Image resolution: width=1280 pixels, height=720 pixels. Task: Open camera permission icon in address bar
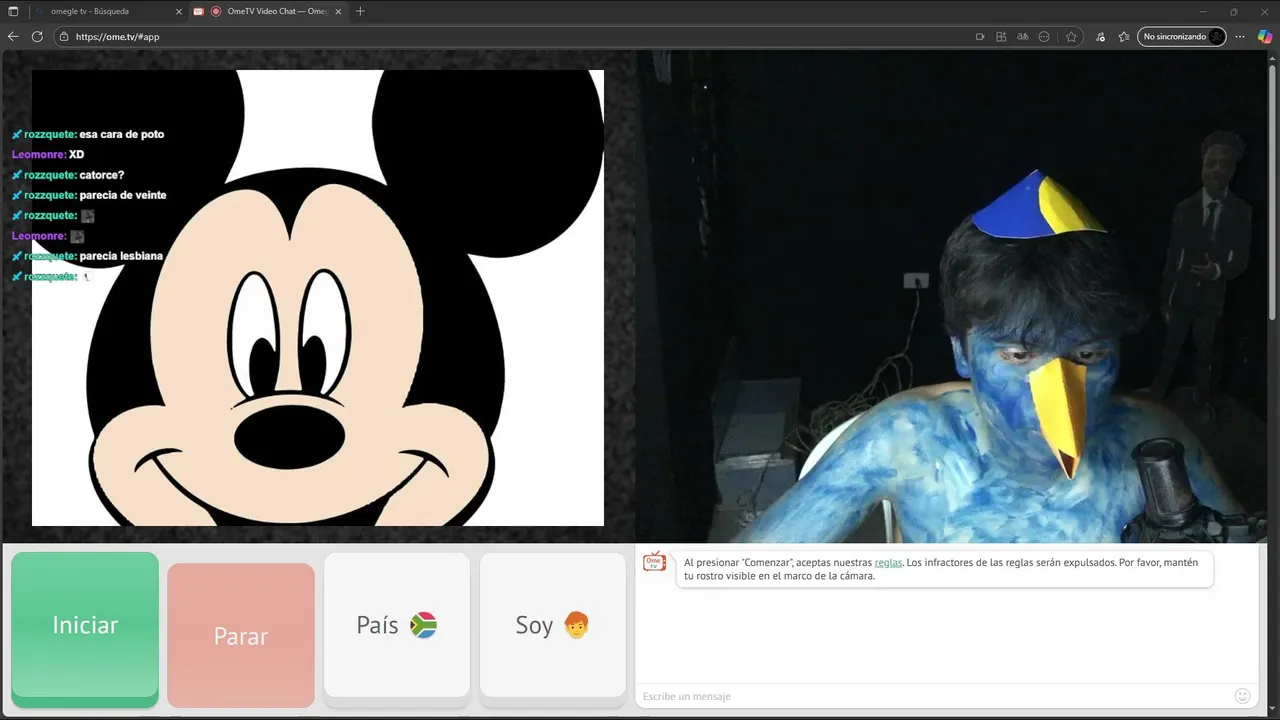tap(980, 36)
